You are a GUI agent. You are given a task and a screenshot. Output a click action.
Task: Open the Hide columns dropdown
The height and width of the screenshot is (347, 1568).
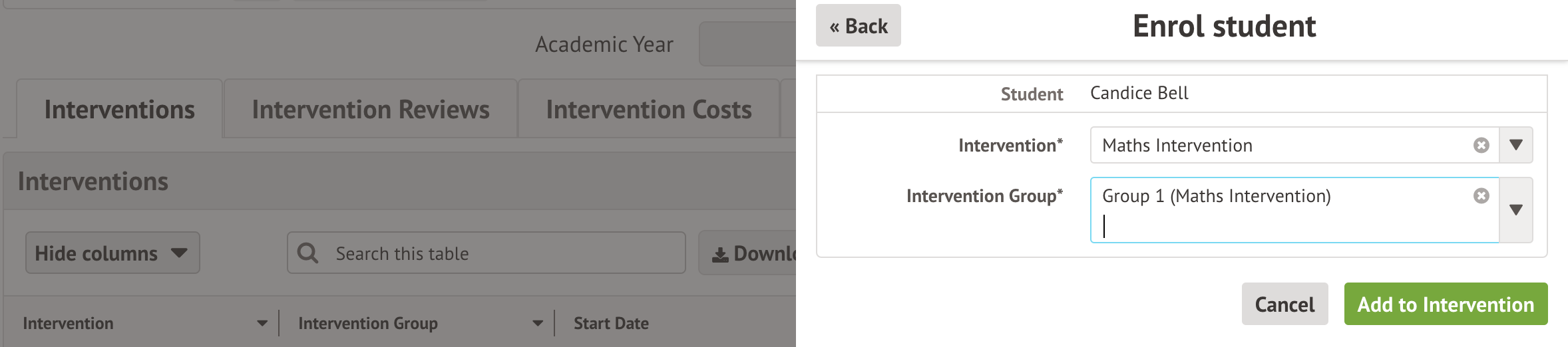pos(112,253)
